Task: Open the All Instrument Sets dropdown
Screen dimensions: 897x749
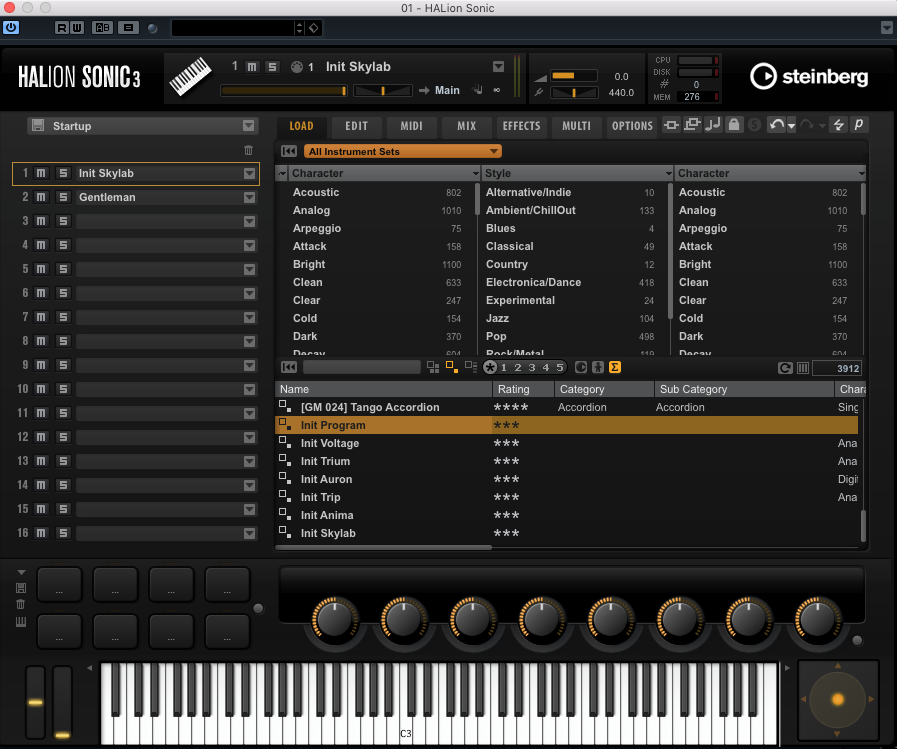Action: point(403,151)
